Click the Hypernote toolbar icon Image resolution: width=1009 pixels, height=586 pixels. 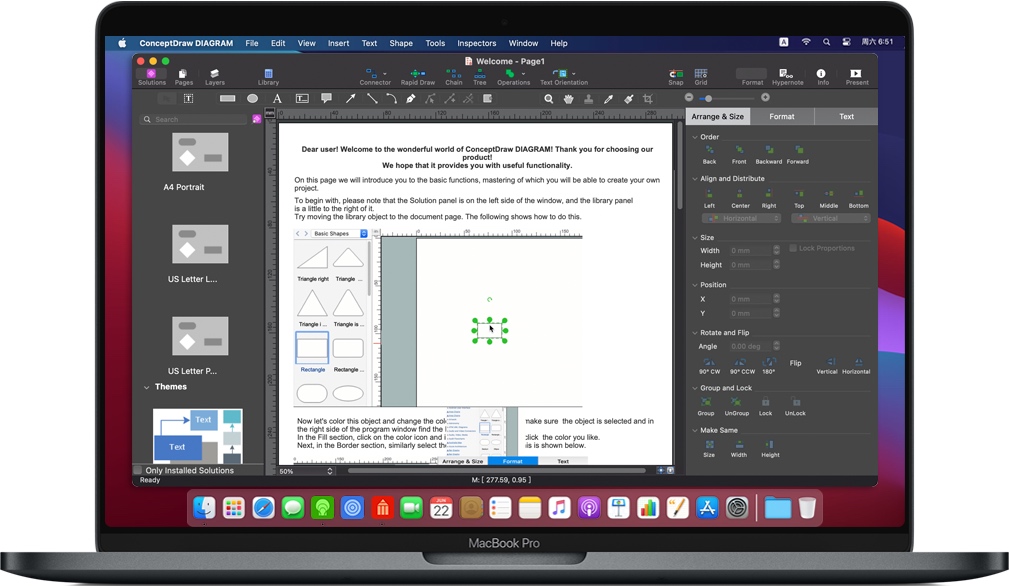788,73
